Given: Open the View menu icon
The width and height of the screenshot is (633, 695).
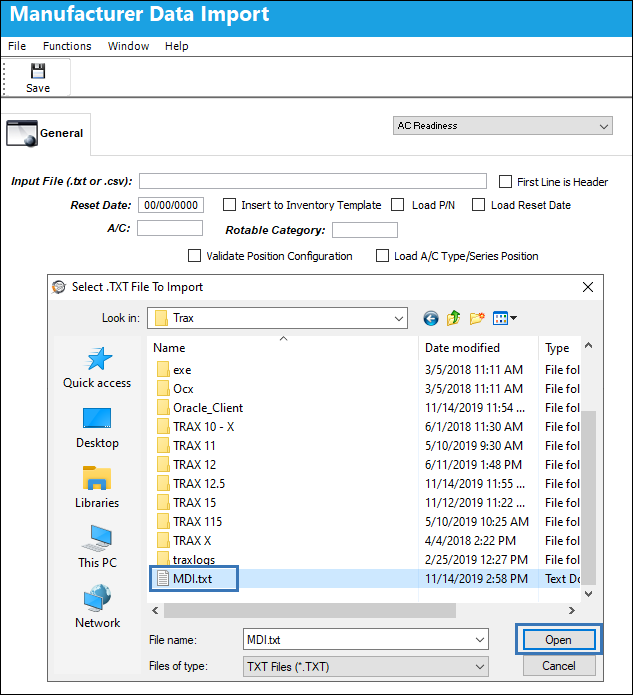Looking at the screenshot, I should 500,318.
